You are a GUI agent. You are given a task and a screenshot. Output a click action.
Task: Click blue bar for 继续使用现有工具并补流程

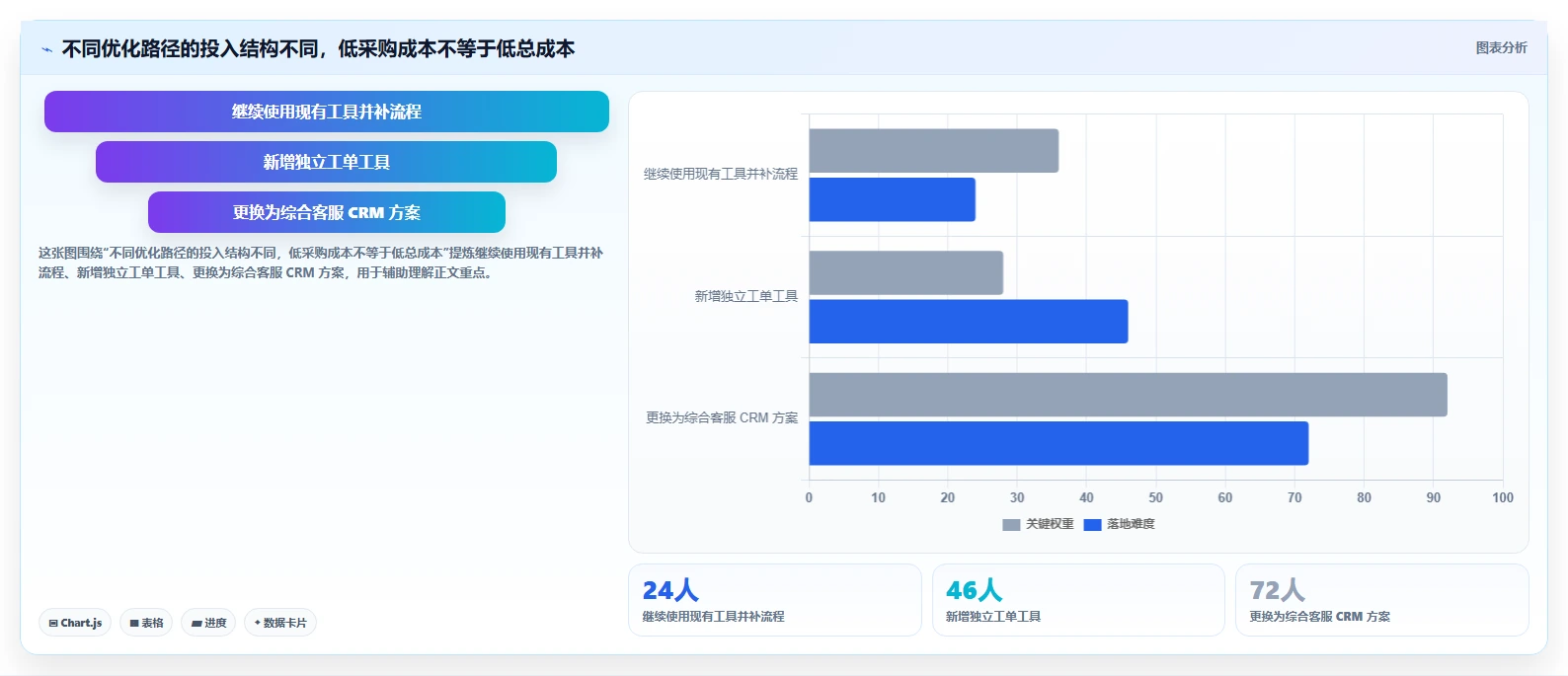(x=893, y=199)
